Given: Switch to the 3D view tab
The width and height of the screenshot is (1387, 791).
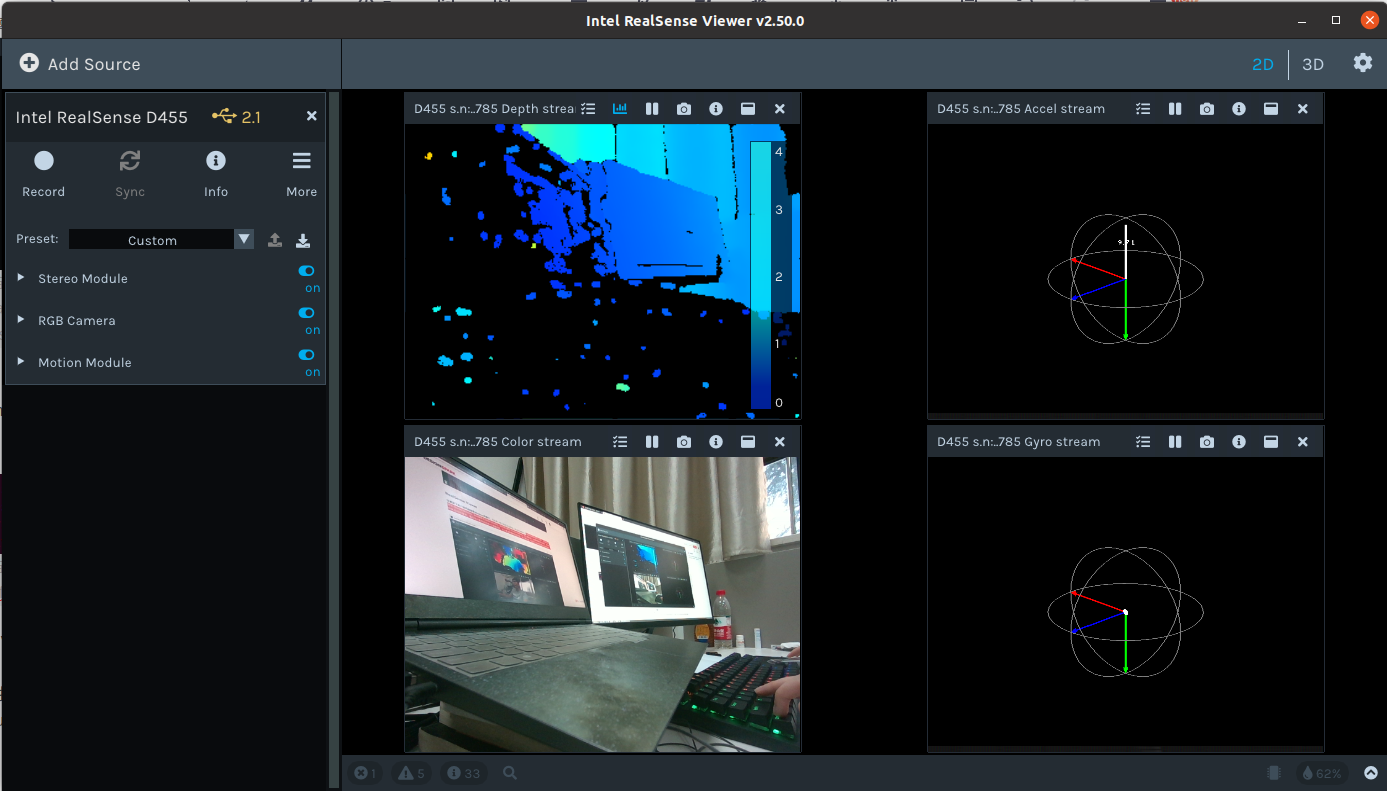Looking at the screenshot, I should pos(1312,62).
